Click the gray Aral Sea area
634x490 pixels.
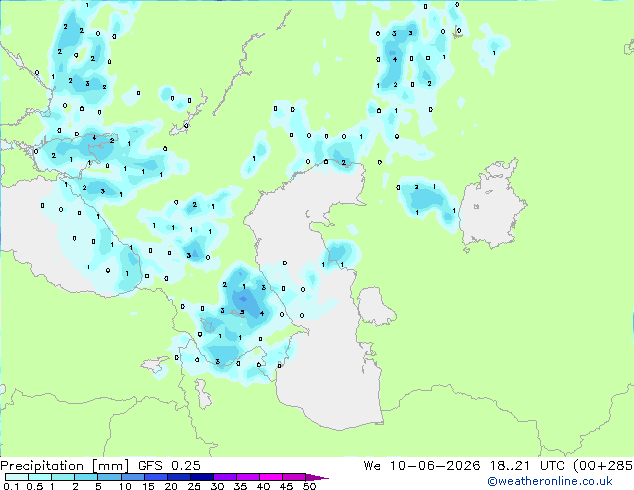pos(491,206)
